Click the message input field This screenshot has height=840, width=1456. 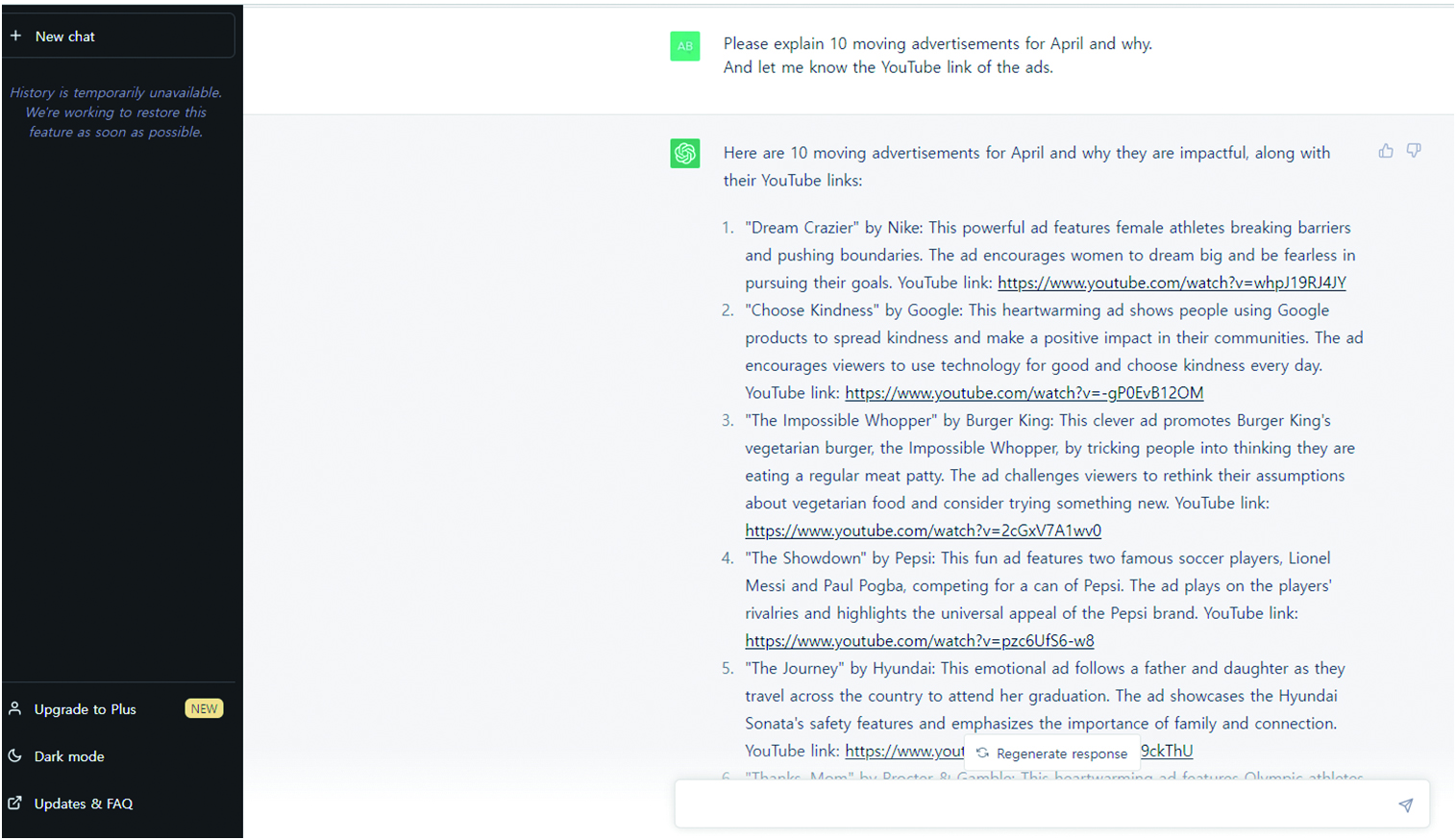pyautogui.click(x=1051, y=804)
